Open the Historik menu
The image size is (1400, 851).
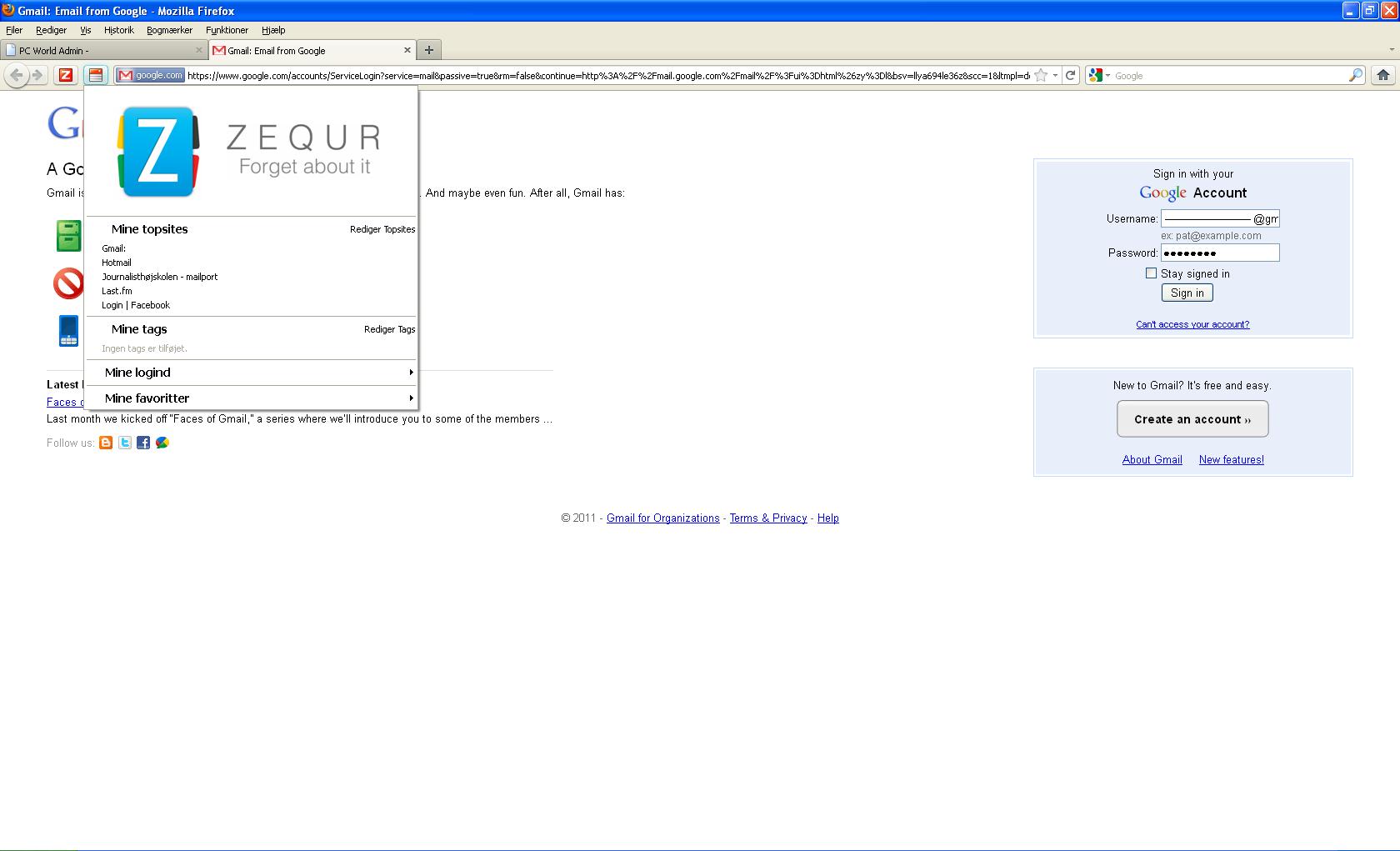[118, 30]
